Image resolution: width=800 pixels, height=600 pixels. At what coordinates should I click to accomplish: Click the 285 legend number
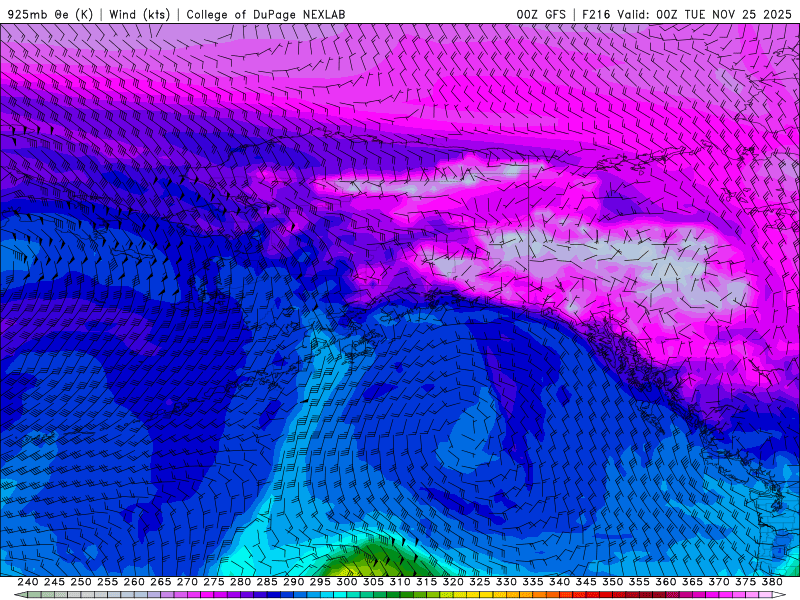point(267,582)
